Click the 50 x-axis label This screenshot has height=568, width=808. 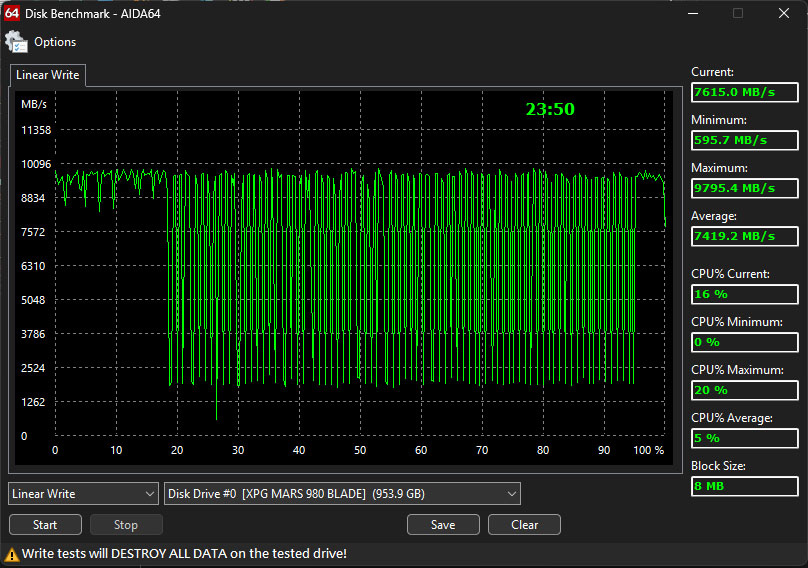point(360,450)
